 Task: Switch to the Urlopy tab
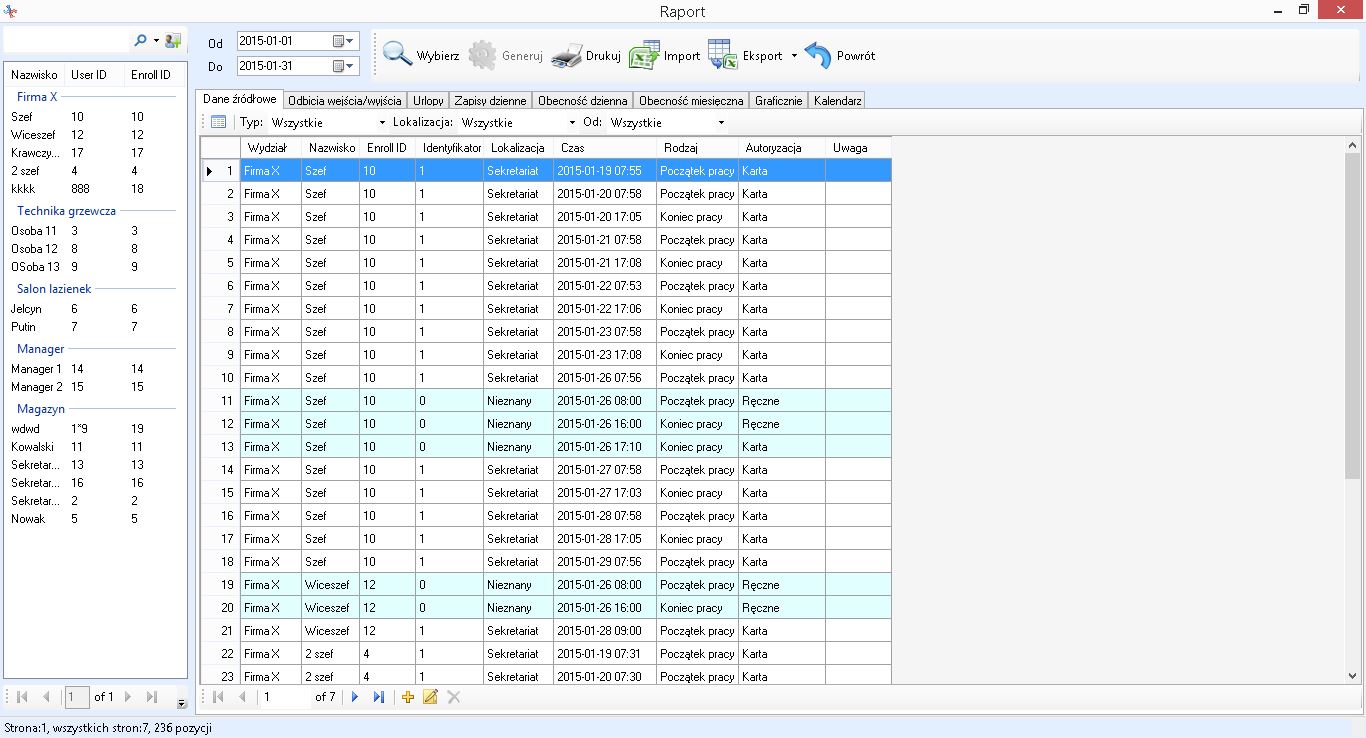[428, 101]
